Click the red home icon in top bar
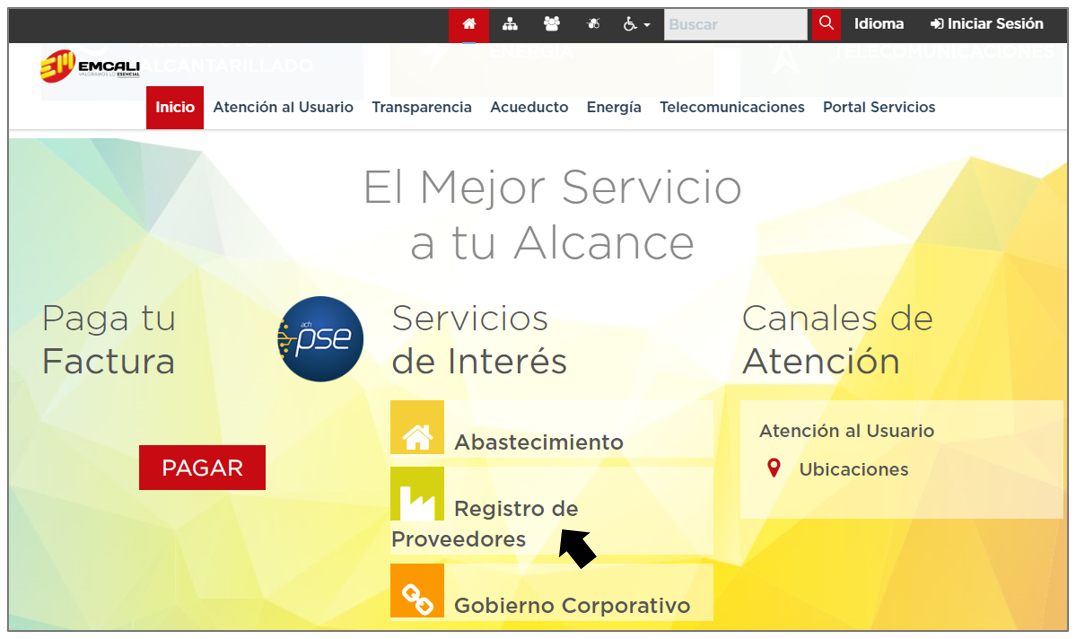This screenshot has height=639, width=1077. (469, 24)
